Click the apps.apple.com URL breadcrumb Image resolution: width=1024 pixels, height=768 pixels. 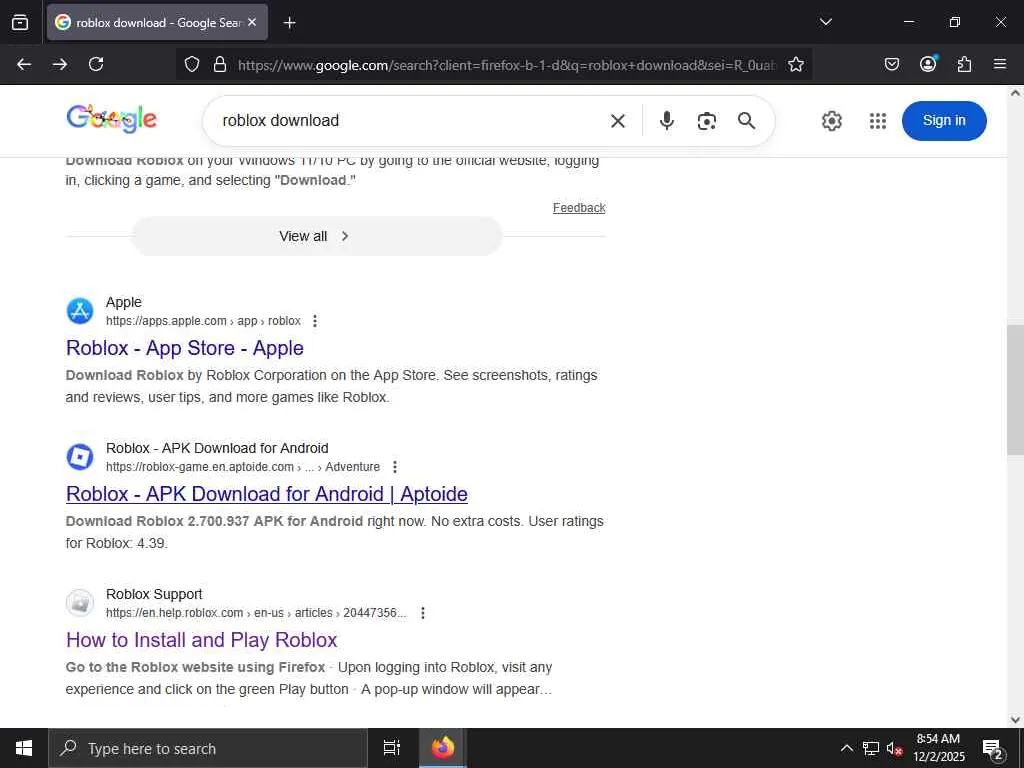203,321
